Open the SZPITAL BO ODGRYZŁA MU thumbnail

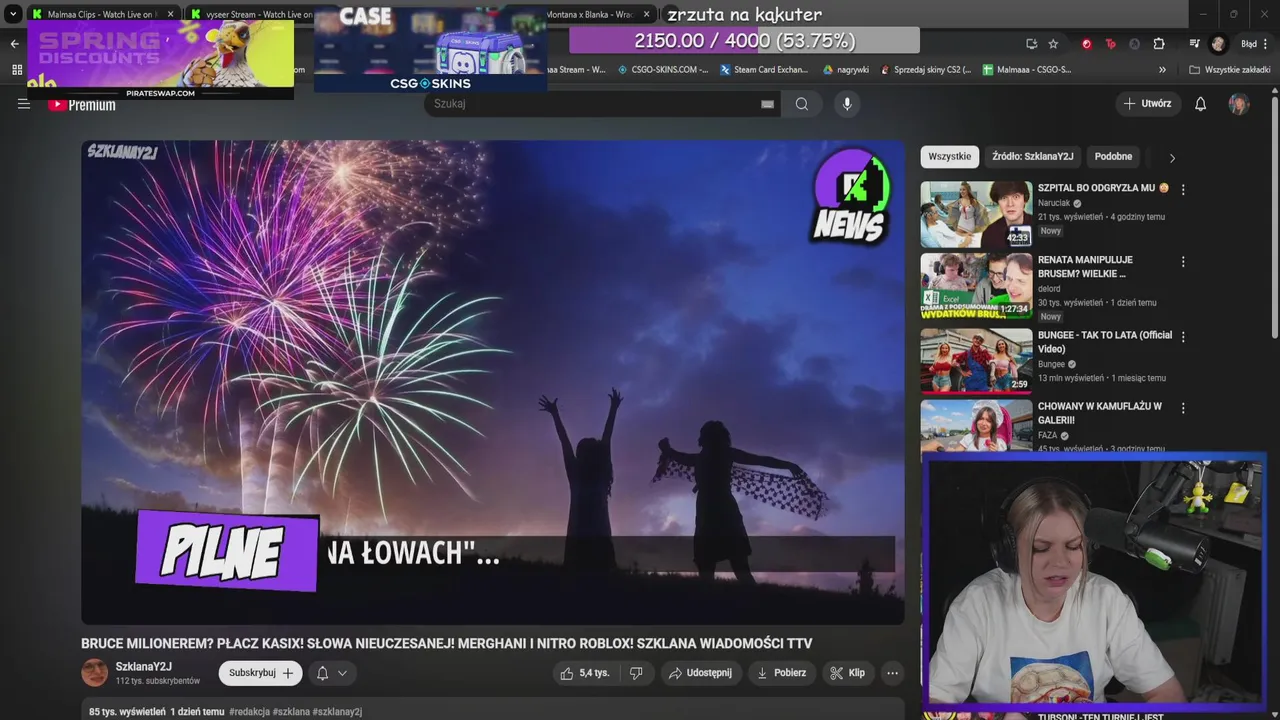coord(976,214)
